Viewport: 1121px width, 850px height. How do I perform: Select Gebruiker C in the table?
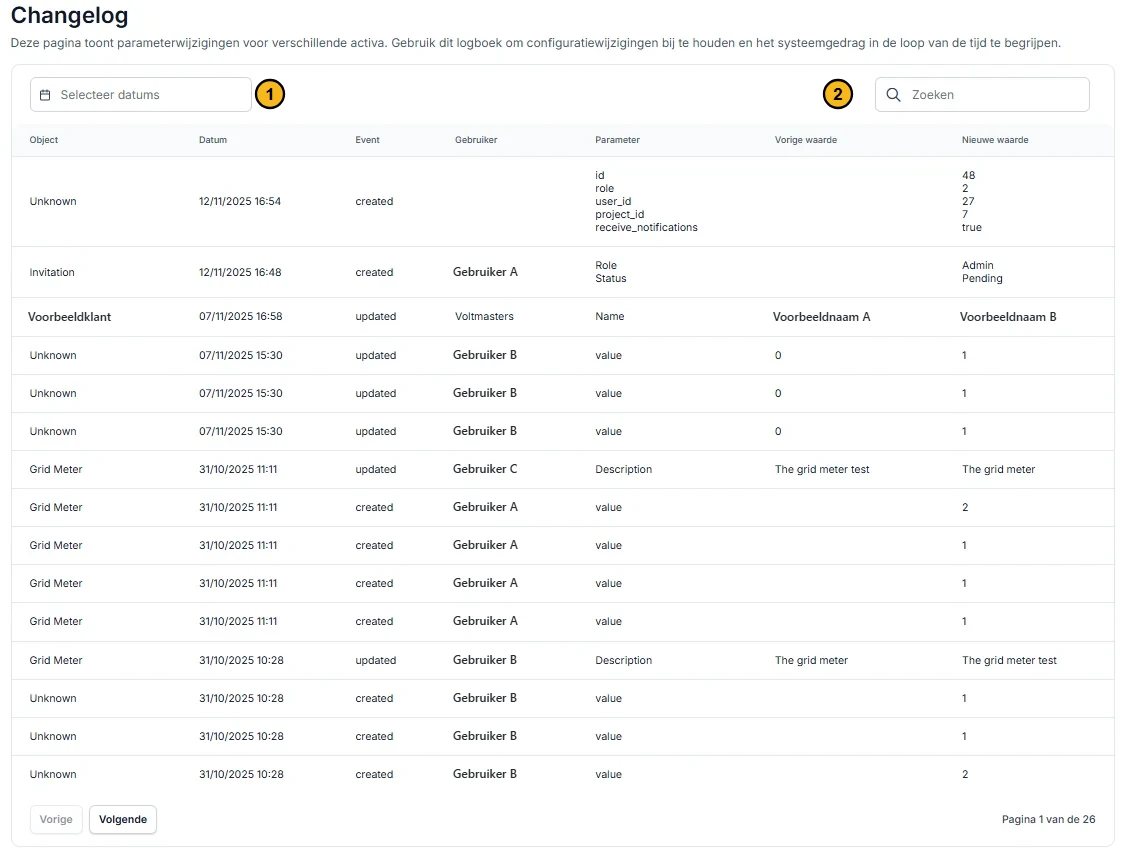[x=485, y=469]
